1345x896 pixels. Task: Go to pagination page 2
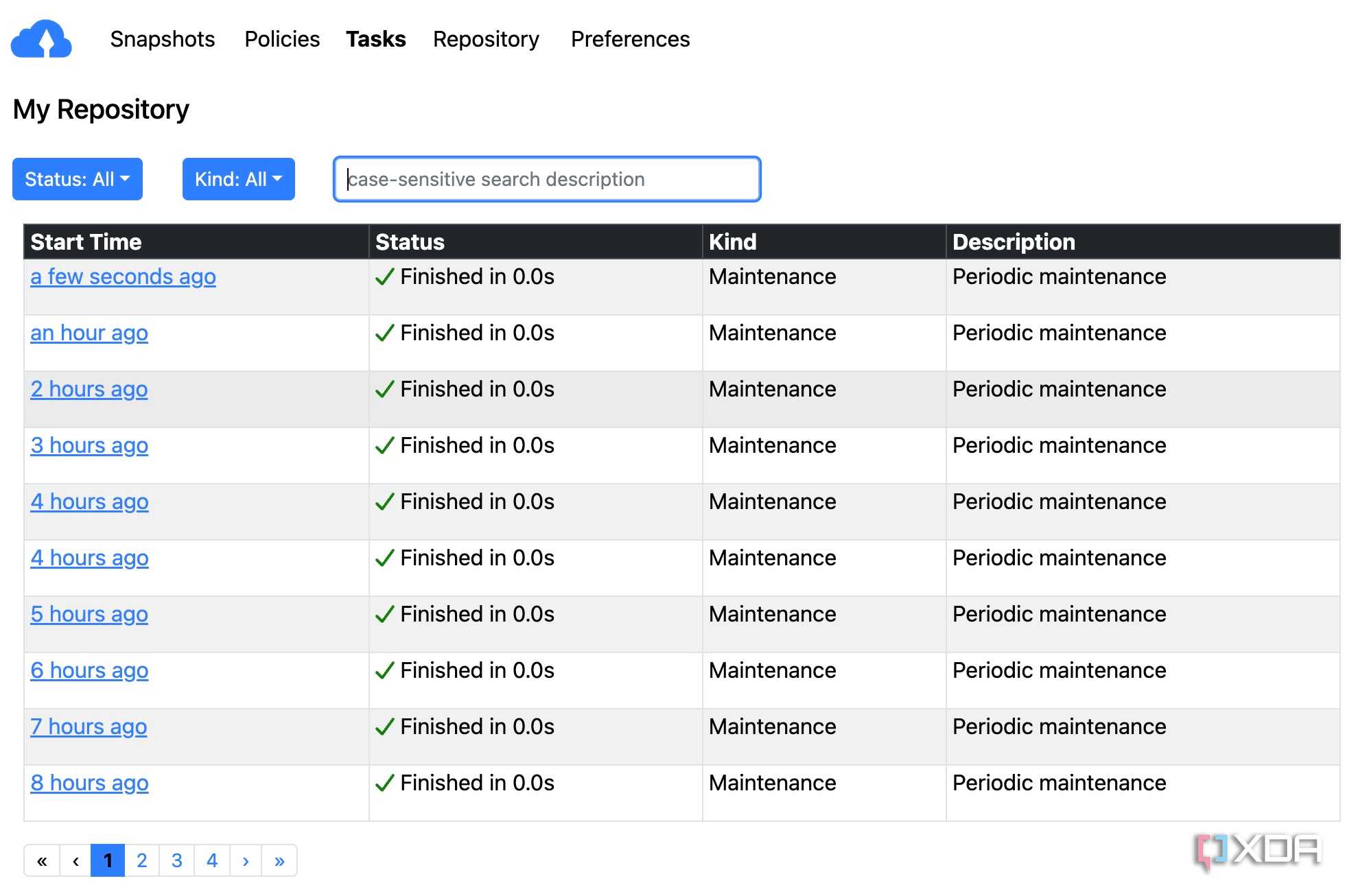click(x=142, y=860)
